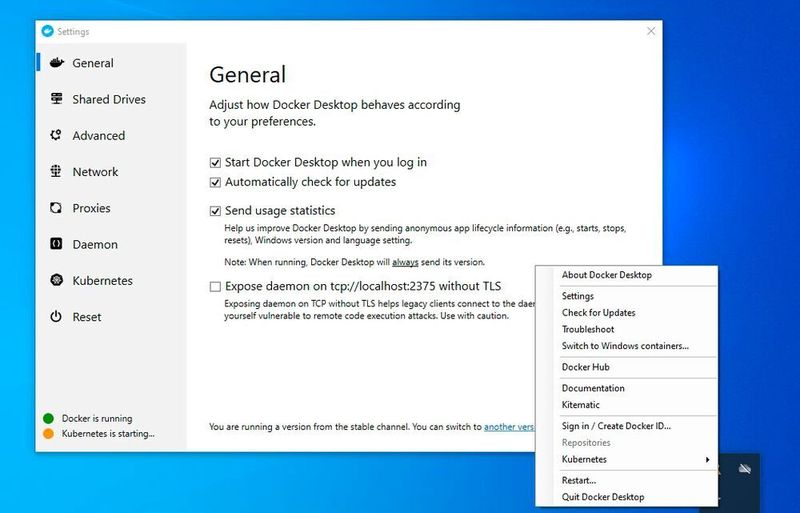Click the Docker whale icon in title bar
Viewport: 800px width, 513px height.
tap(47, 31)
